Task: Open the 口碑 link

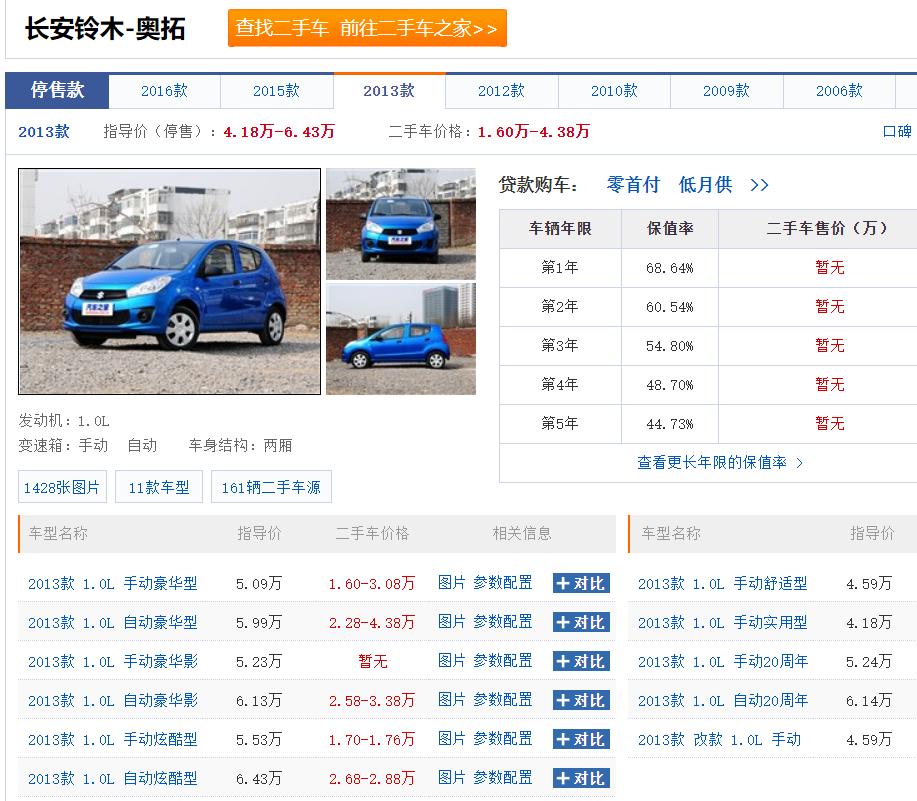Action: pyautogui.click(x=897, y=131)
